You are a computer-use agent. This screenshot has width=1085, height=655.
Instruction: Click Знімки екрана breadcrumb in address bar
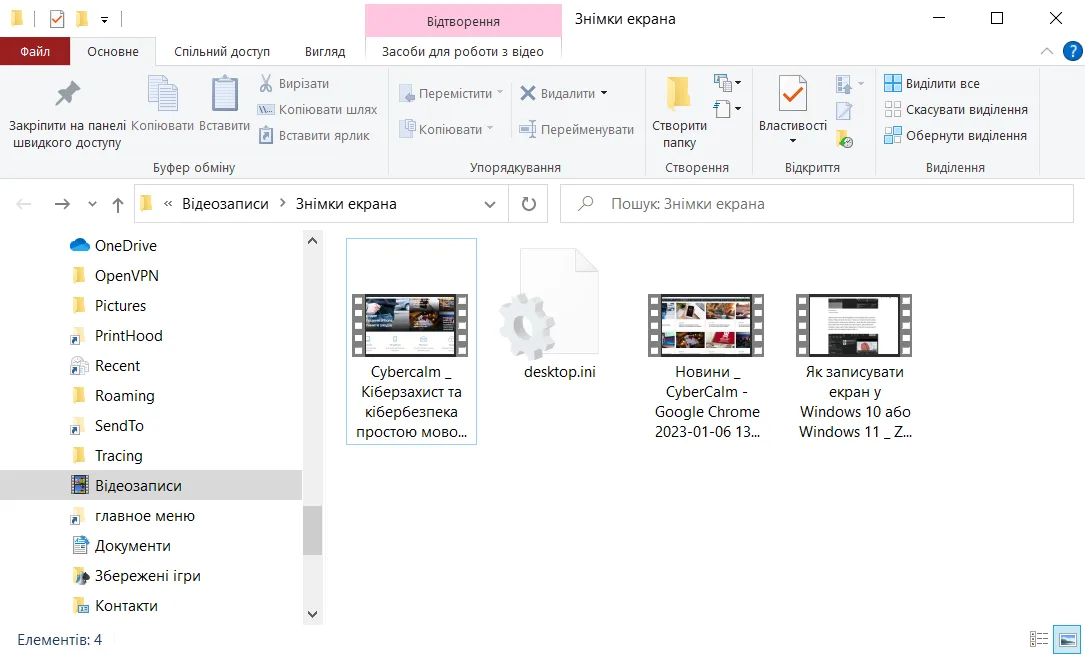click(x=346, y=204)
